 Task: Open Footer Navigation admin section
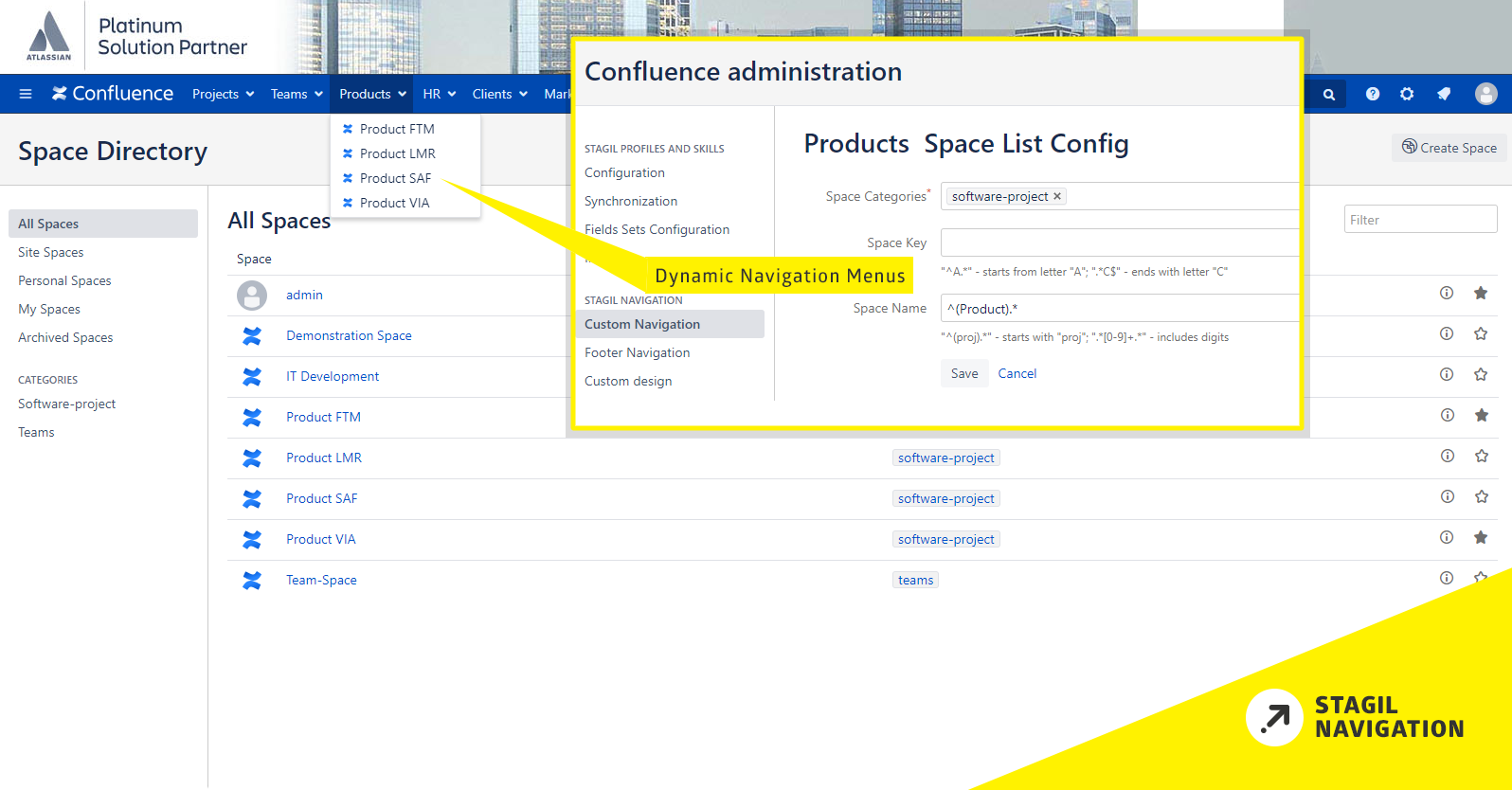coord(637,352)
